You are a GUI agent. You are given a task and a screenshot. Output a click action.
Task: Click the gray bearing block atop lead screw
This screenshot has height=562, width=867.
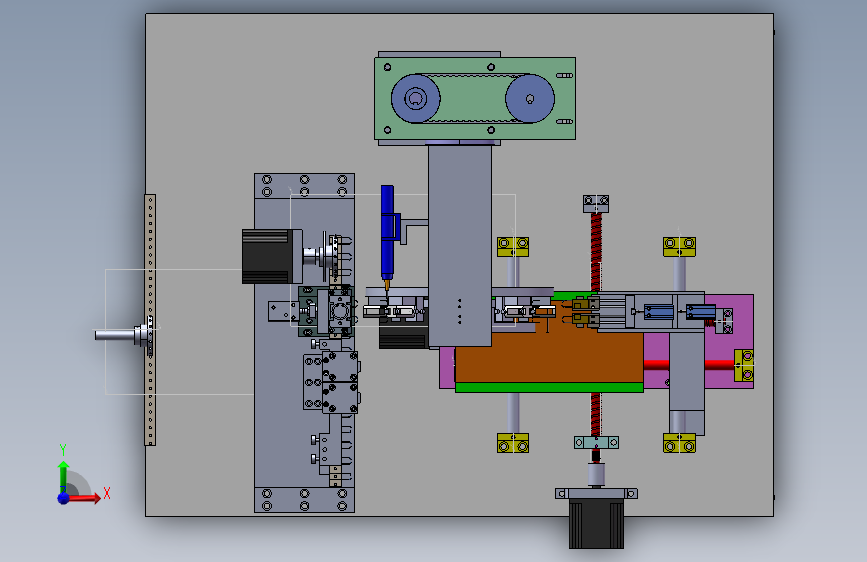(x=596, y=204)
